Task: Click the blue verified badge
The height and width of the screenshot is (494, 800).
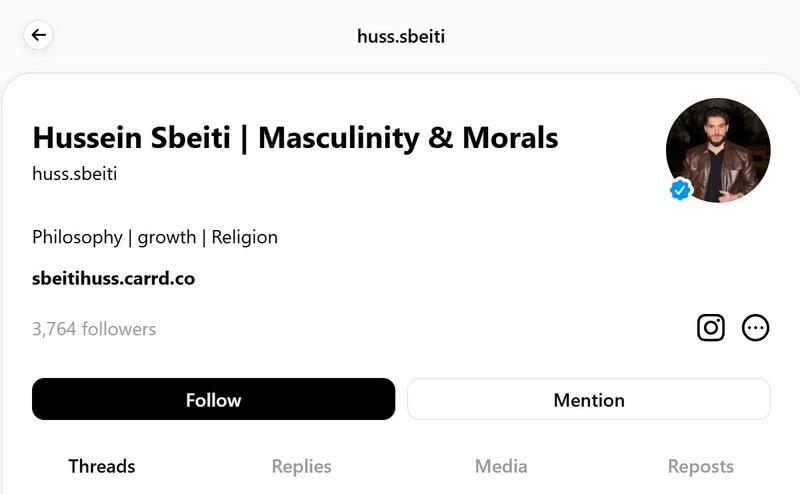Action: [x=680, y=190]
